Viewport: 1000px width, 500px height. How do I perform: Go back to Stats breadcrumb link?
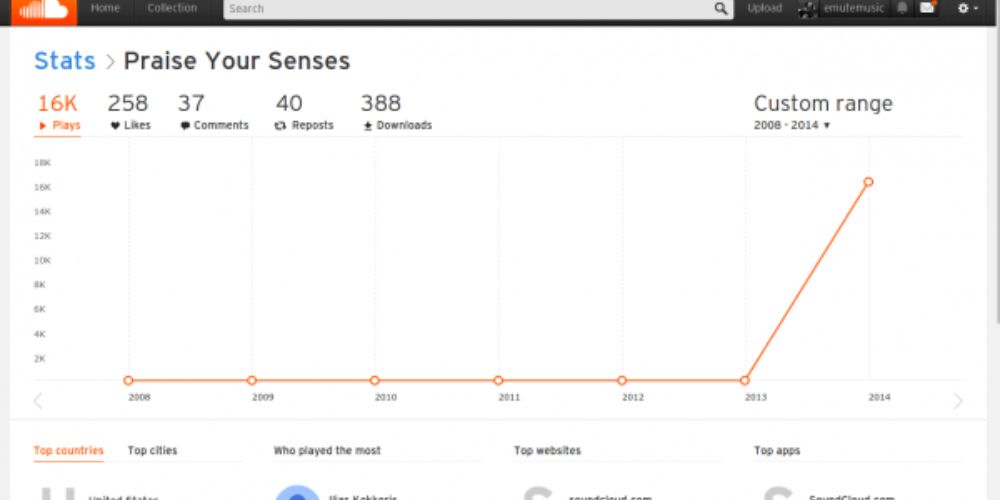click(x=64, y=61)
